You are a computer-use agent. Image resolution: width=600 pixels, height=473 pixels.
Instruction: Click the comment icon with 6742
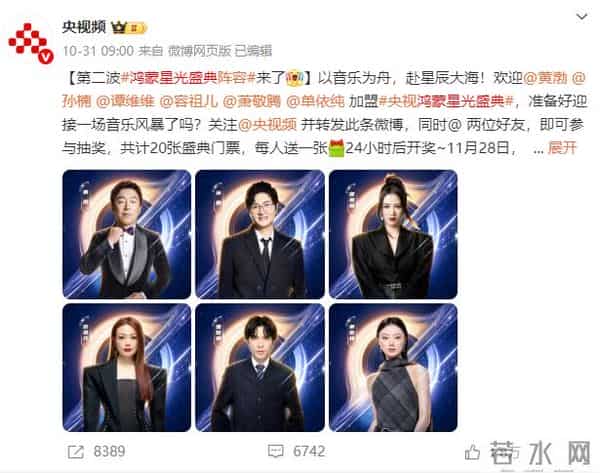276,452
